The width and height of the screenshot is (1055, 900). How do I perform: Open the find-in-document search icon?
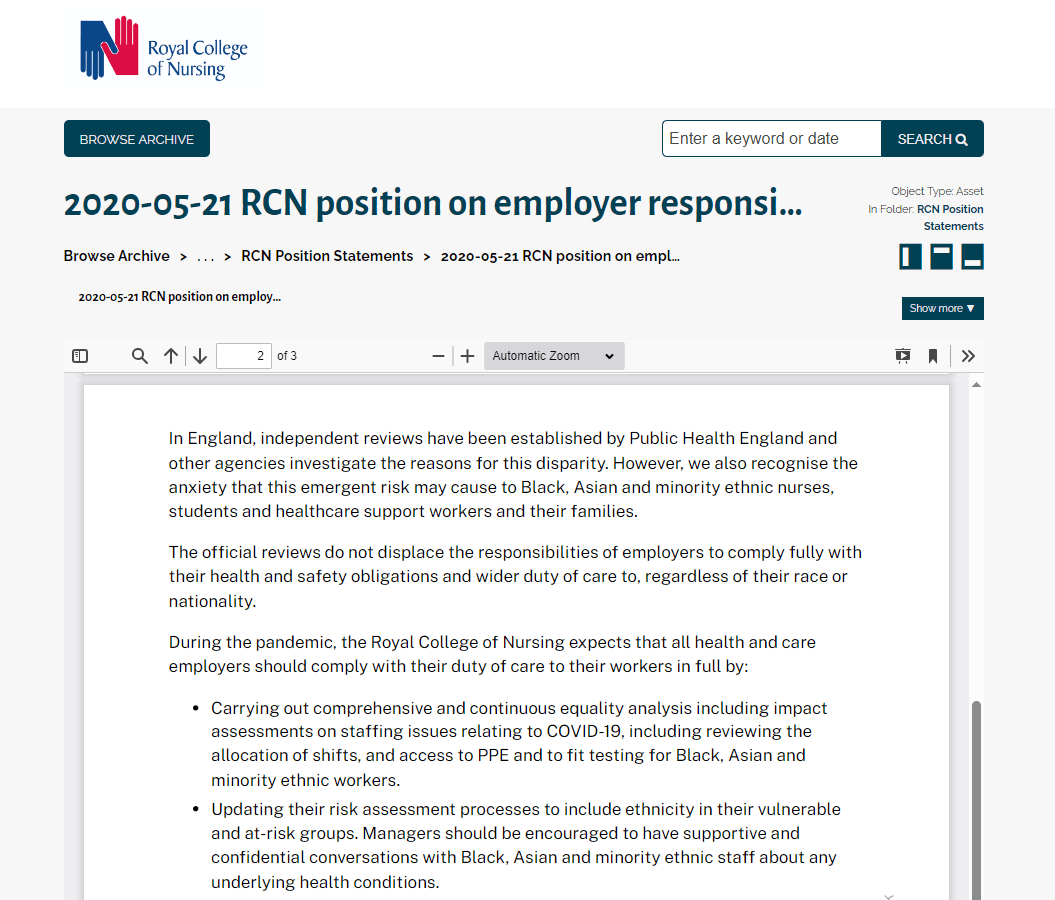click(x=140, y=356)
